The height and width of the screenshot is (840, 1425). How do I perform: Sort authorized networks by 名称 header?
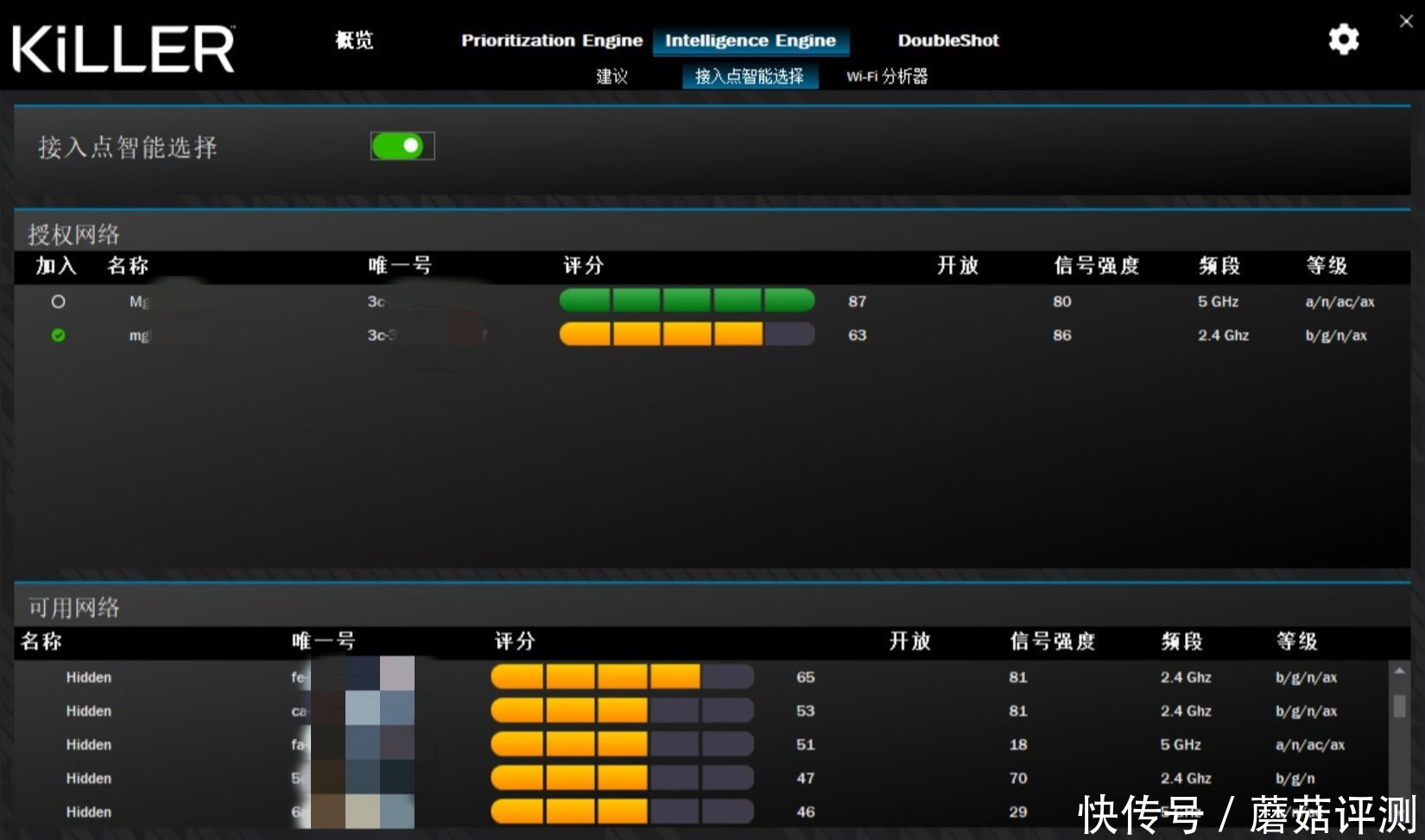tap(128, 266)
